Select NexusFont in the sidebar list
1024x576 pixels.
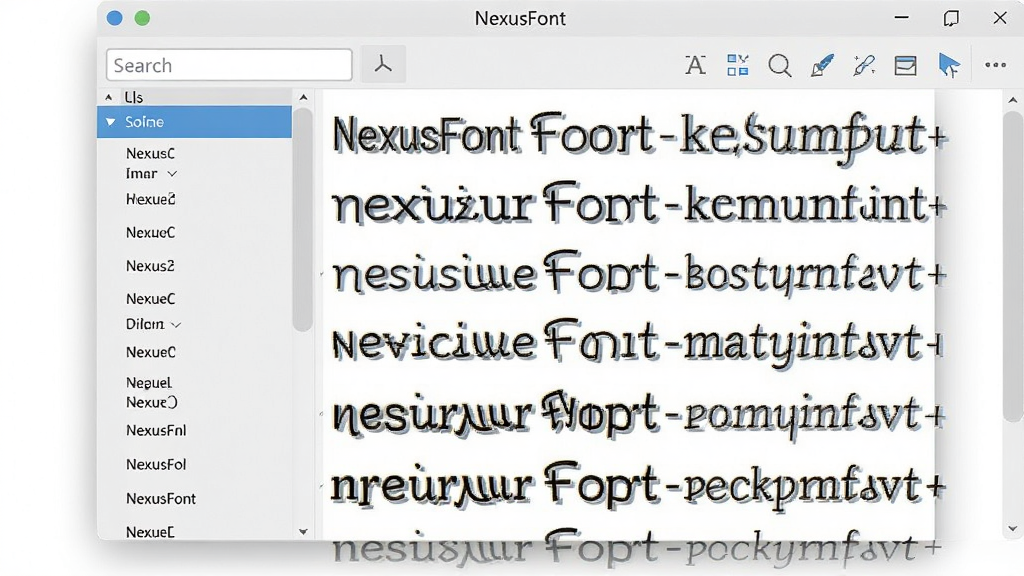[x=161, y=499]
